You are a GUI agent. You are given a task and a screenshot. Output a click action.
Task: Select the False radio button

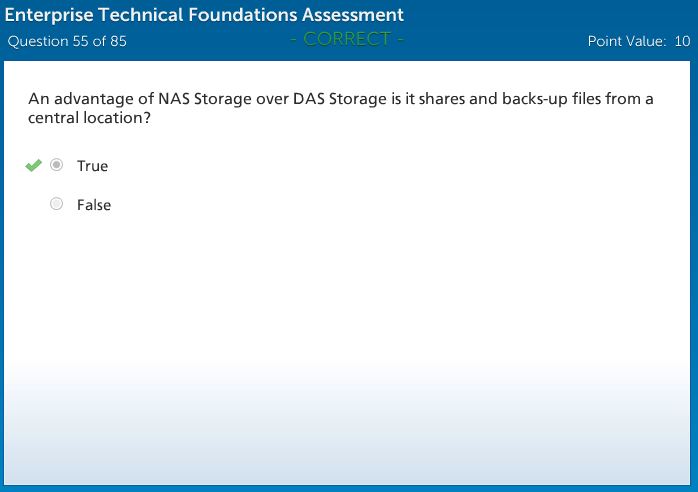(57, 204)
